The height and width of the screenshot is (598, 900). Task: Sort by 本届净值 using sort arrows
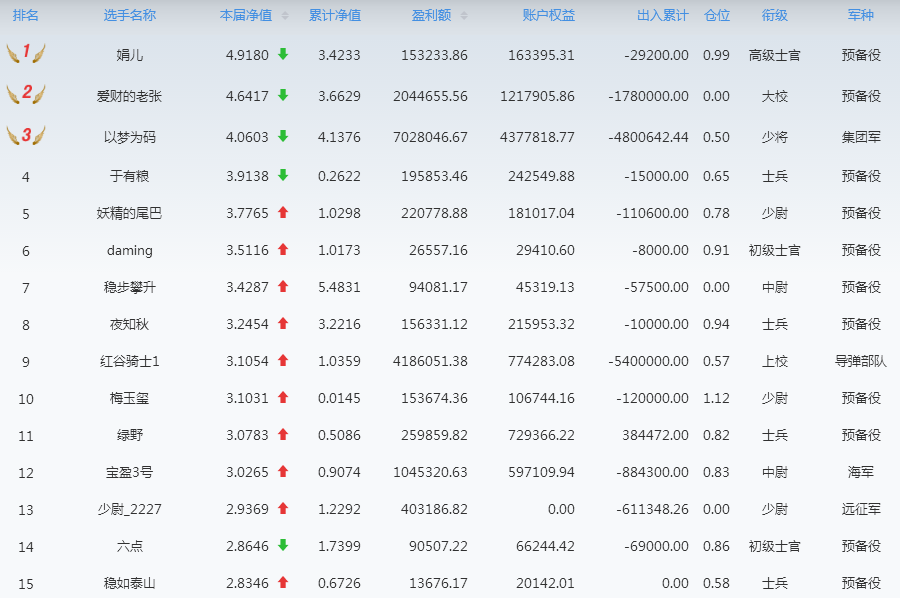click(285, 15)
